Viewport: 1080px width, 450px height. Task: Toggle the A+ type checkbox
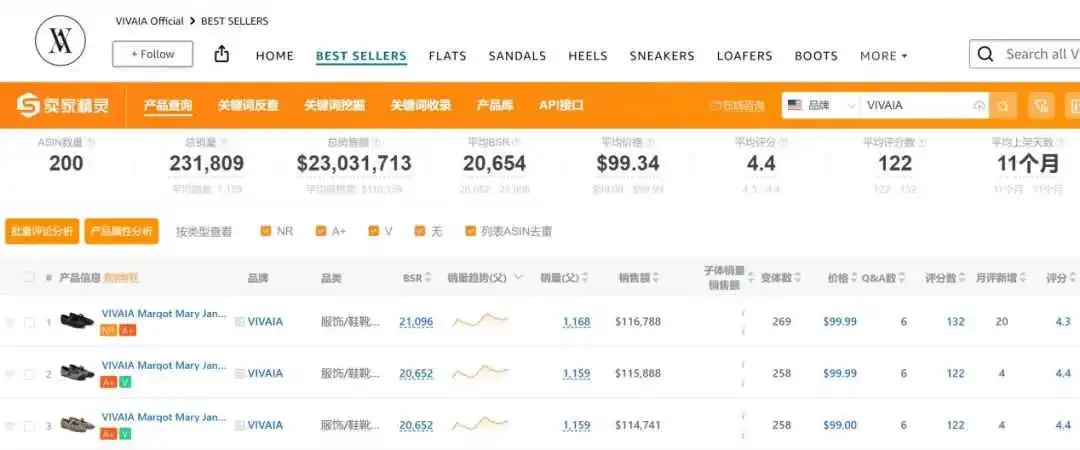(x=321, y=232)
